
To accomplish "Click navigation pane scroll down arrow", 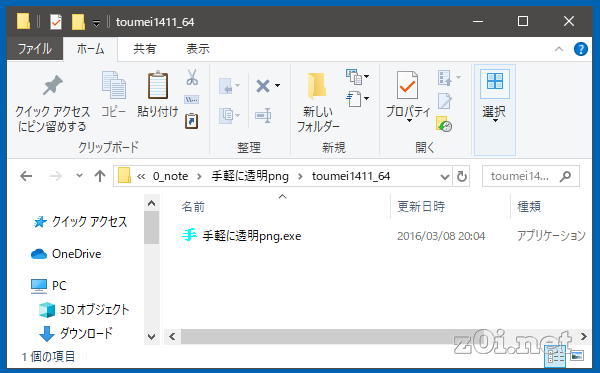I will (x=152, y=337).
